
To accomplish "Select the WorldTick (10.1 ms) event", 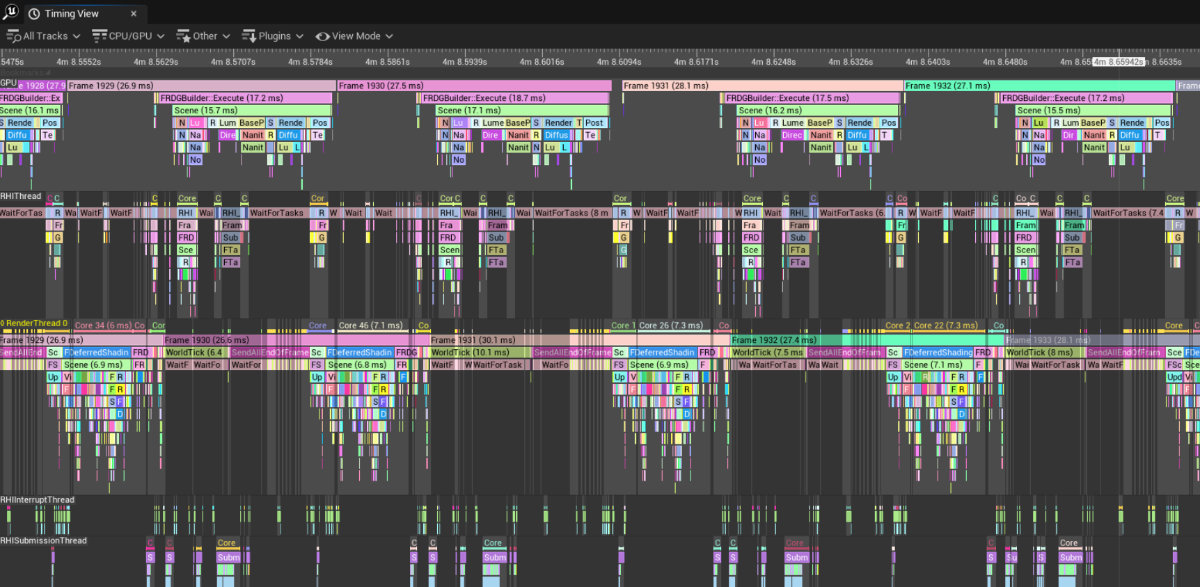I will 481,352.
